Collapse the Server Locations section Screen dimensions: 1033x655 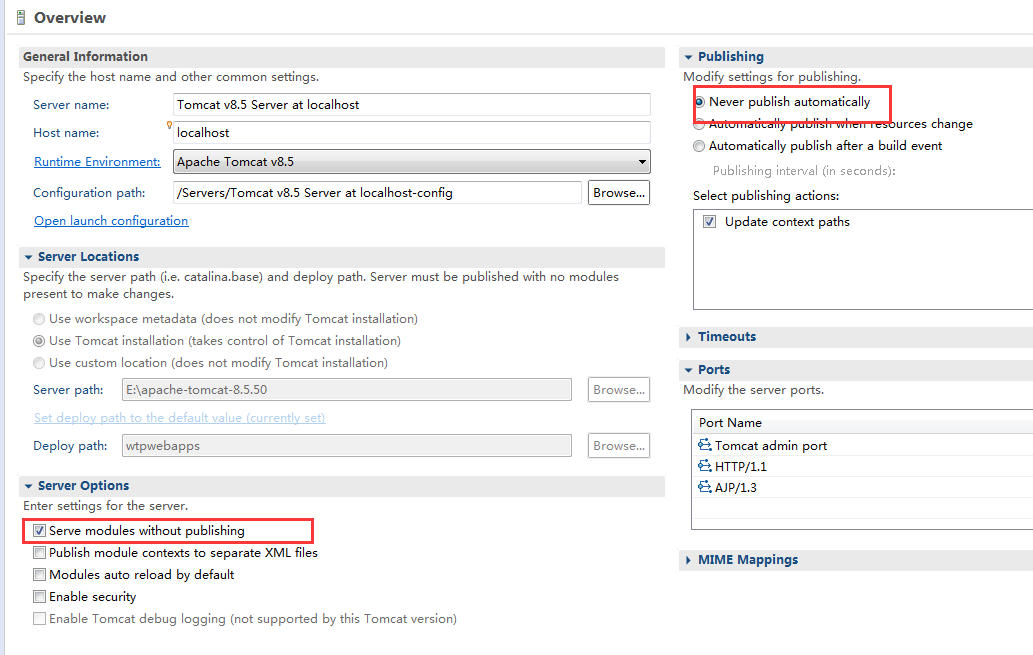29,257
